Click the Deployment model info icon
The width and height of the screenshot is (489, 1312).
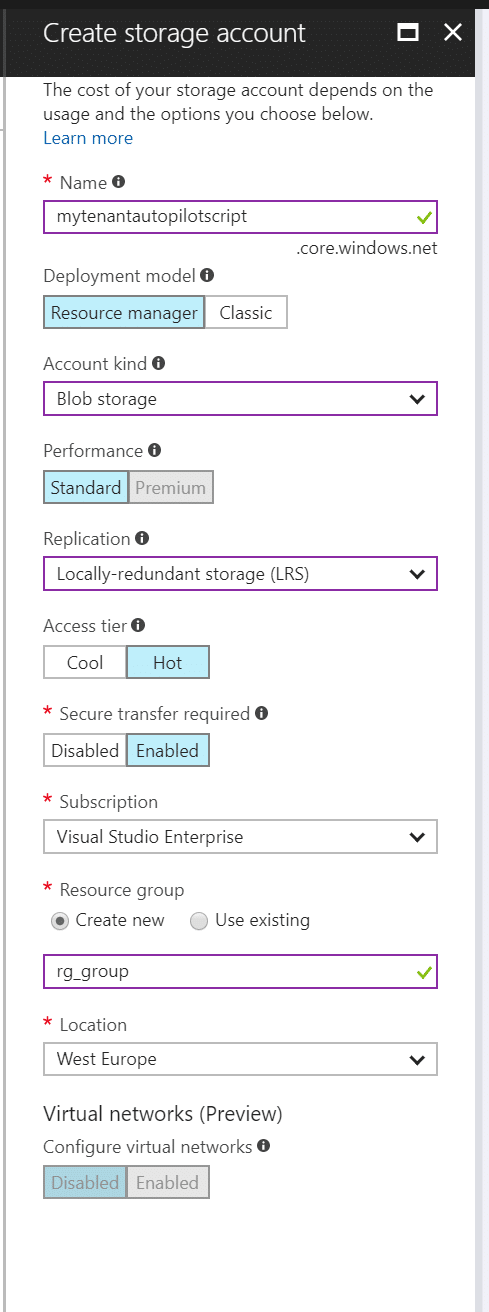point(207,274)
